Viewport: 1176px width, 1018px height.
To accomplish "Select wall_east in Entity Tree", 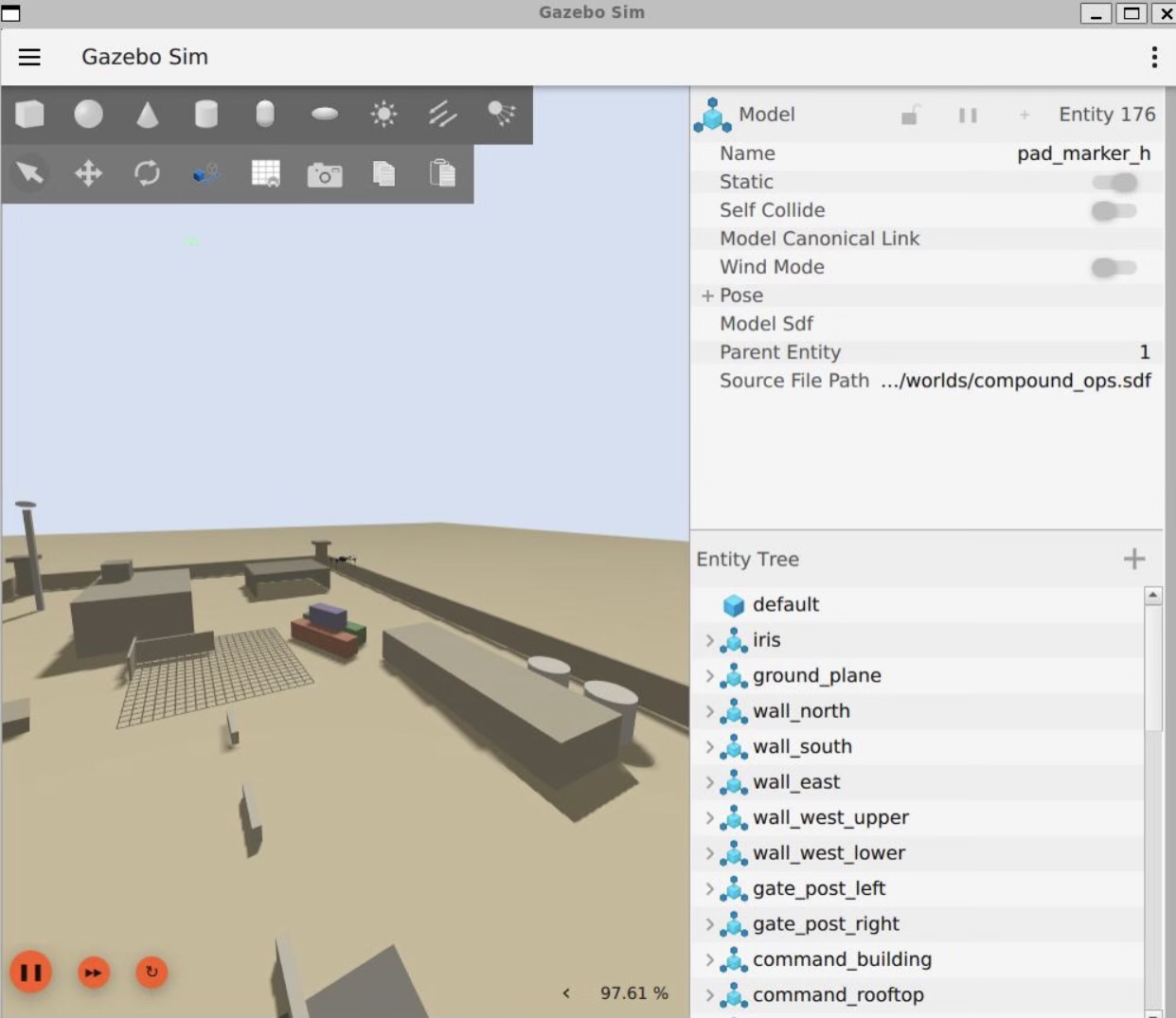I will (x=918, y=782).
